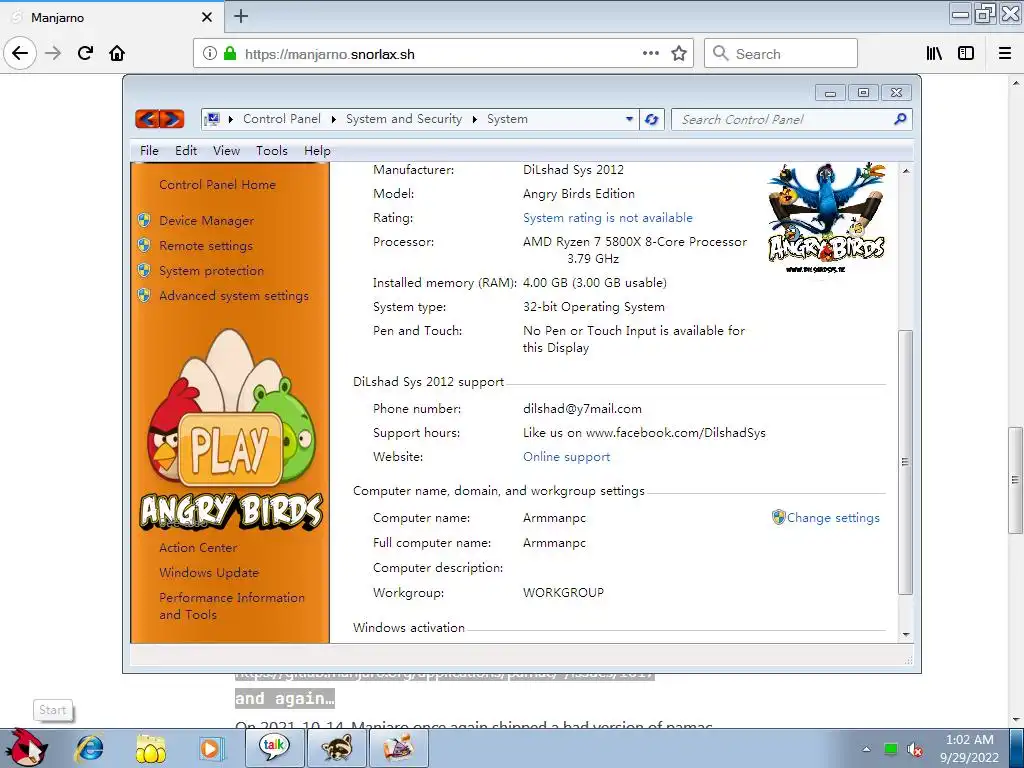Click the green network tray icon
This screenshot has height=768, width=1024.
[x=890, y=749]
